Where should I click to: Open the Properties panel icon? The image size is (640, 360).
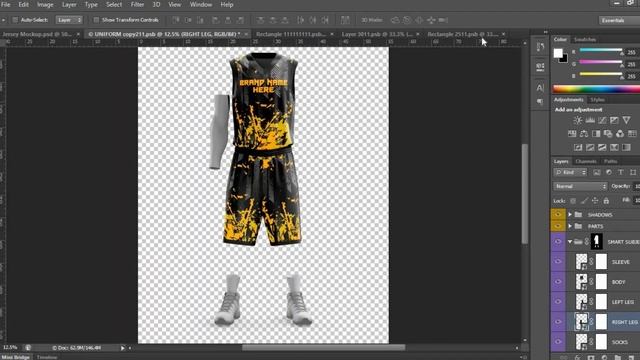pyautogui.click(x=540, y=67)
